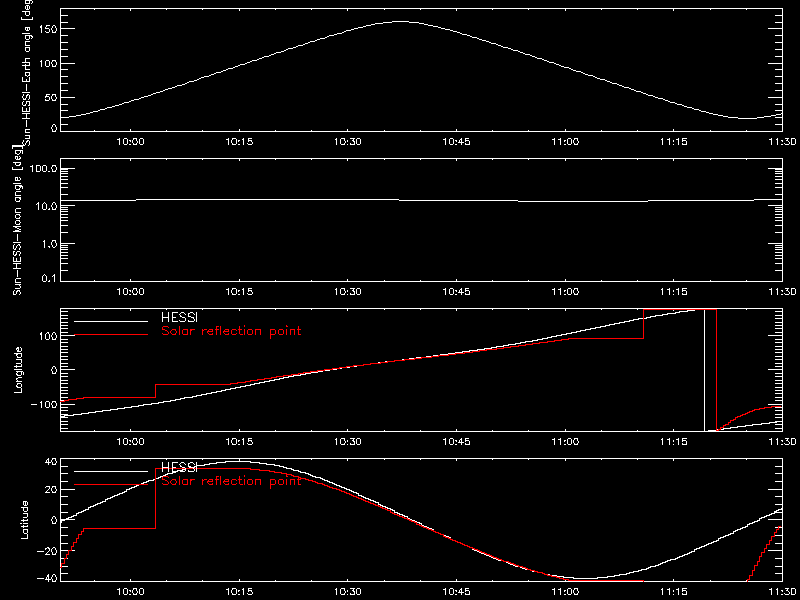Click 10:30 time label under Latitude plot
The image size is (800, 600).
tap(347, 591)
